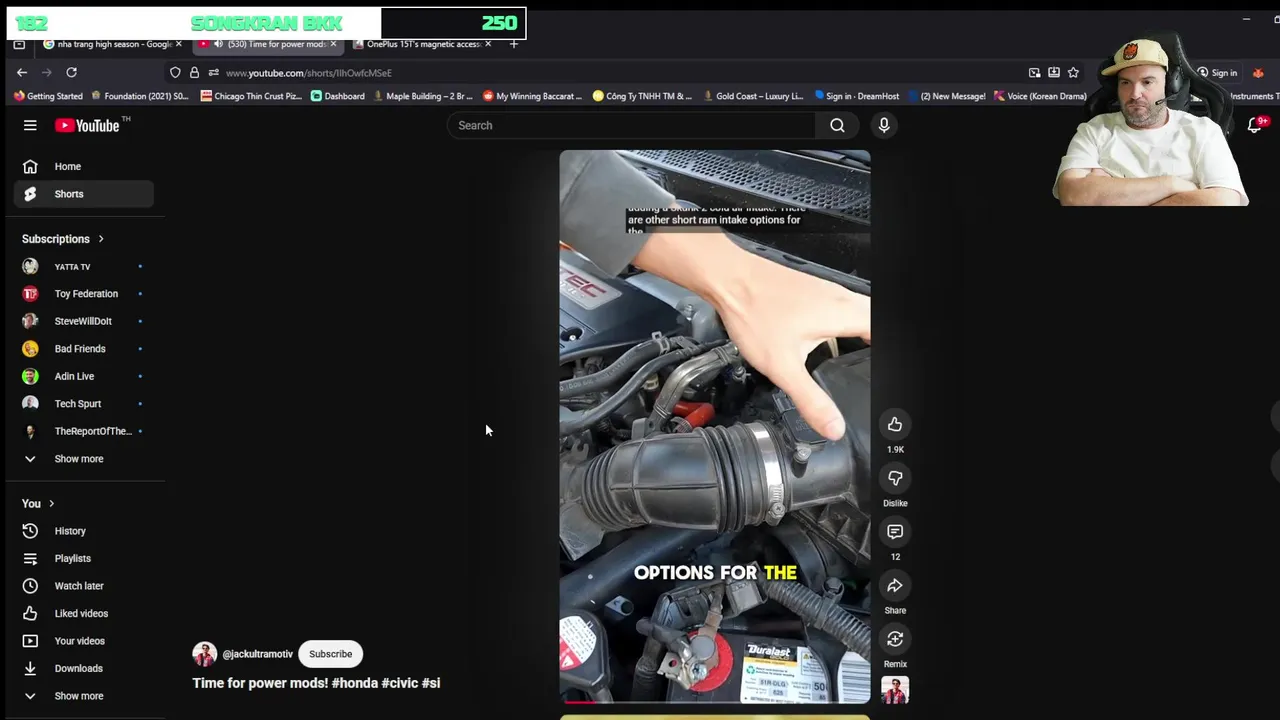
Task: Select Shorts in the sidebar
Action: point(84,194)
